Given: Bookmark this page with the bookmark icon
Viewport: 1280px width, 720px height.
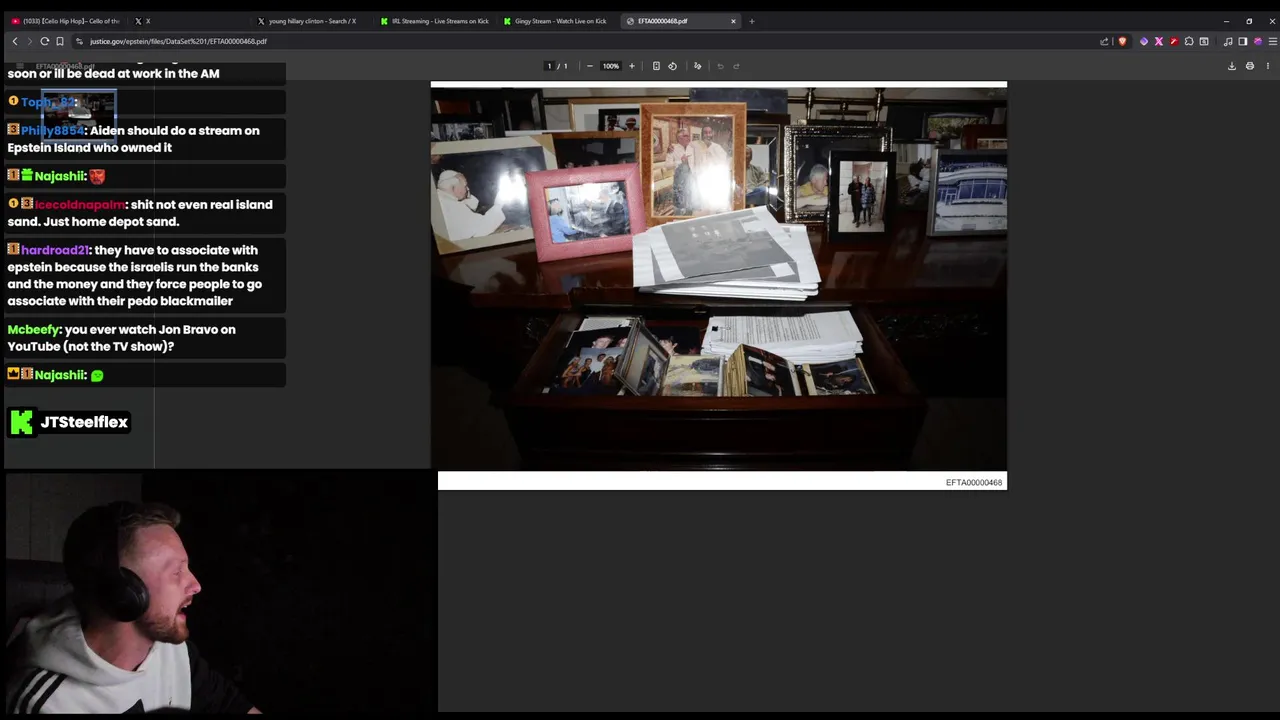Looking at the screenshot, I should (x=60, y=41).
